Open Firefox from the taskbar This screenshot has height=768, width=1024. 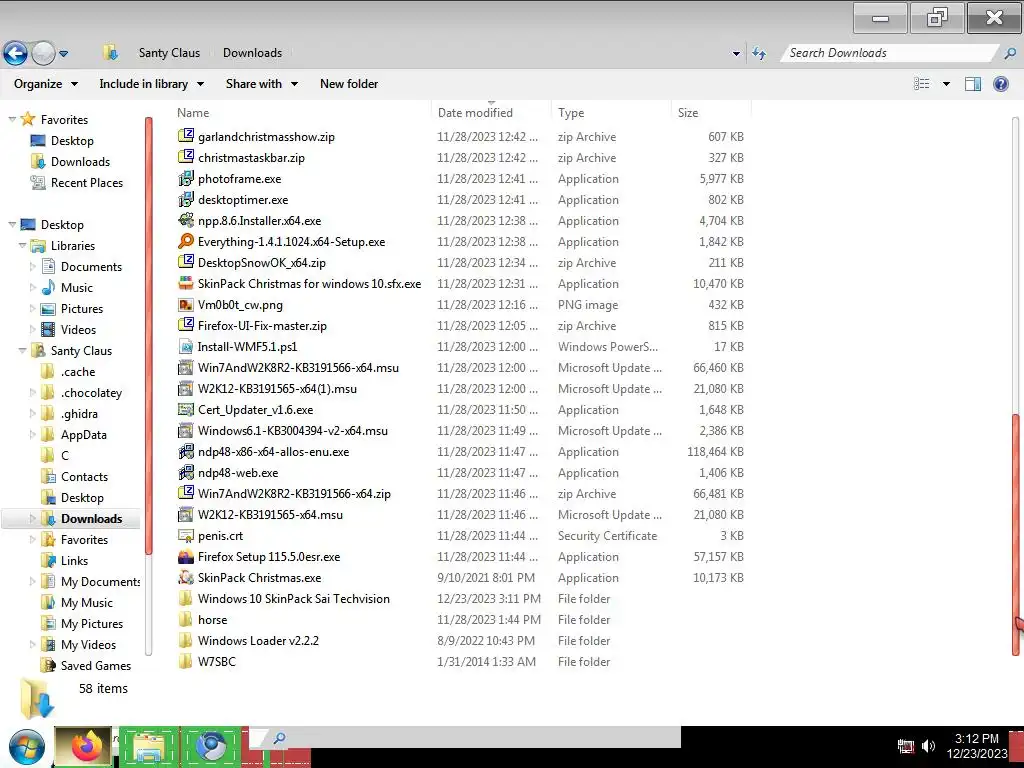tap(86, 746)
